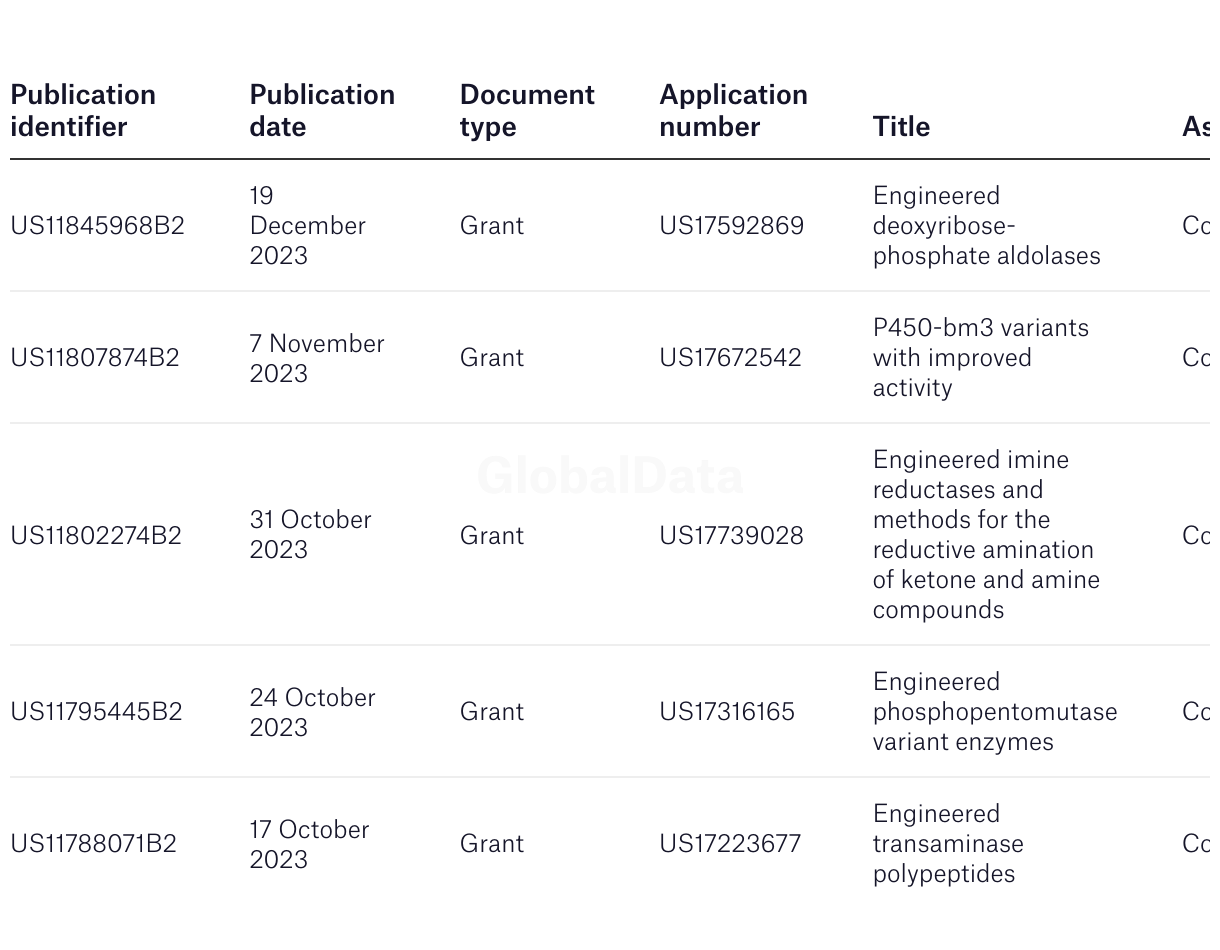Click the Application number column header
1220x950 pixels.
(x=733, y=110)
